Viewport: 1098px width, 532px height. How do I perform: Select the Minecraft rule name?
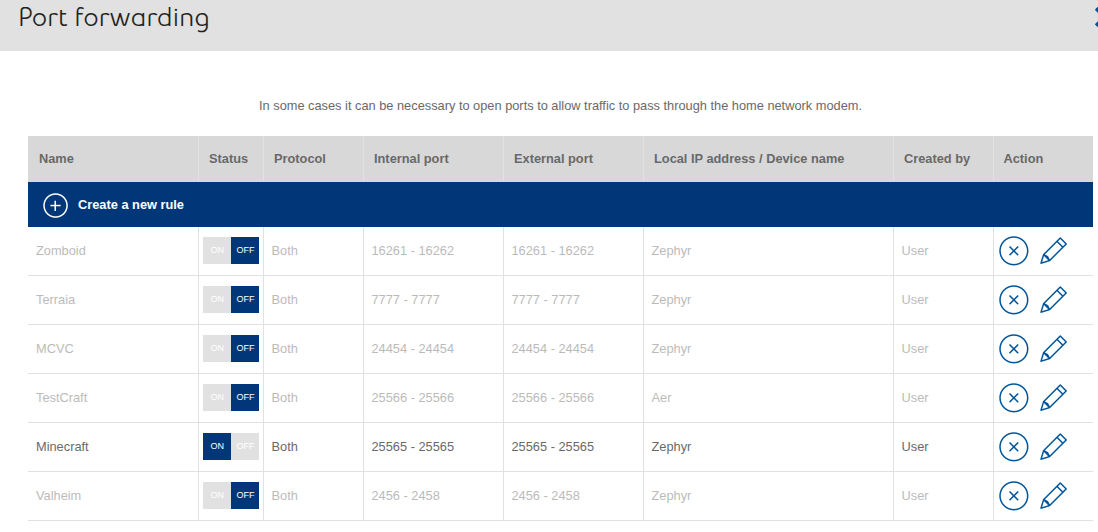tap(62, 447)
